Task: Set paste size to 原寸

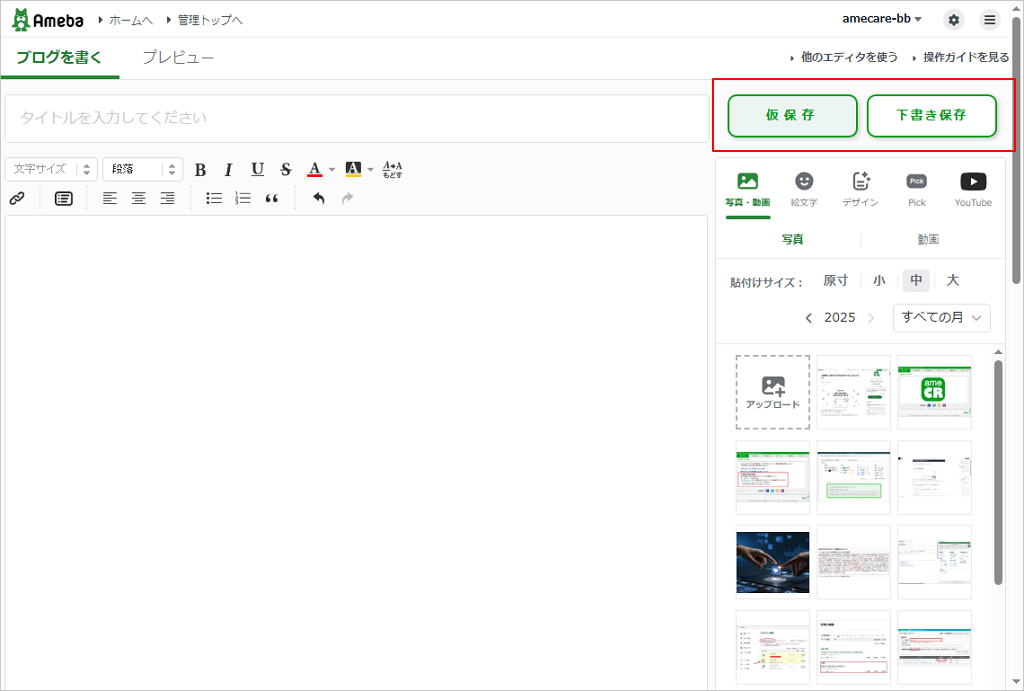Action: pyautogui.click(x=835, y=281)
